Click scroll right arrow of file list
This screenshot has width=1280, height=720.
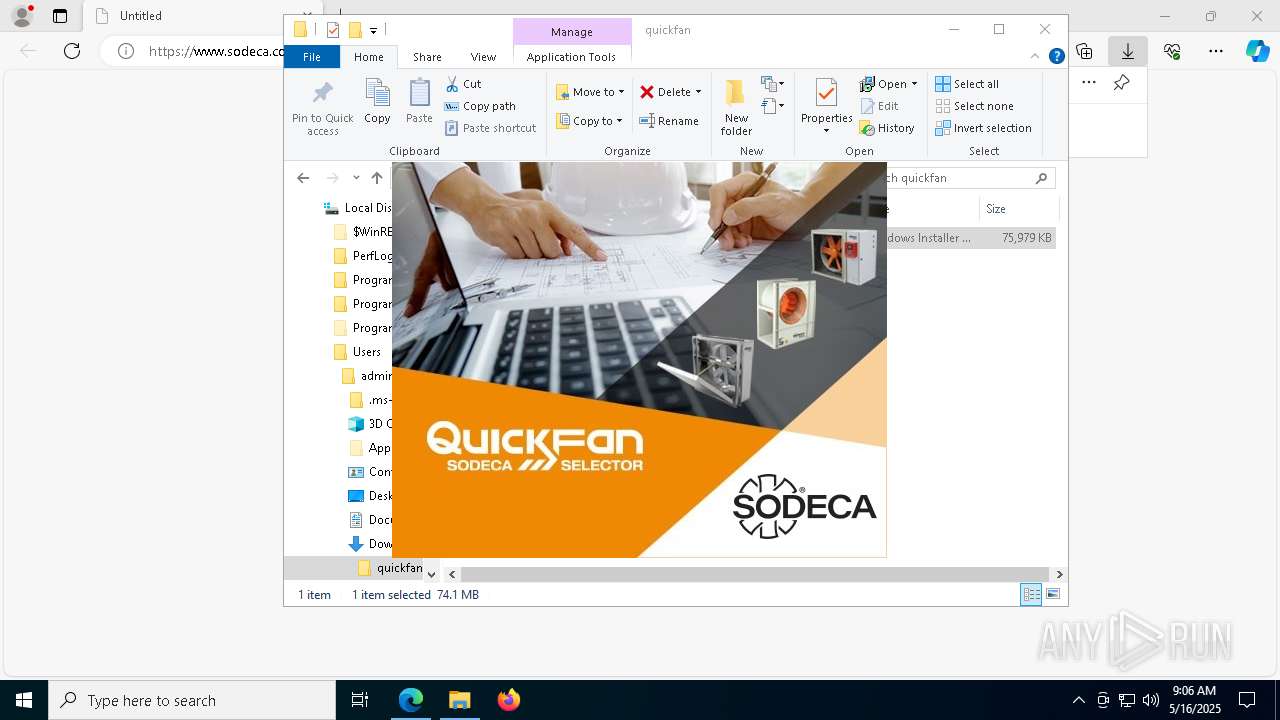pos(1059,574)
